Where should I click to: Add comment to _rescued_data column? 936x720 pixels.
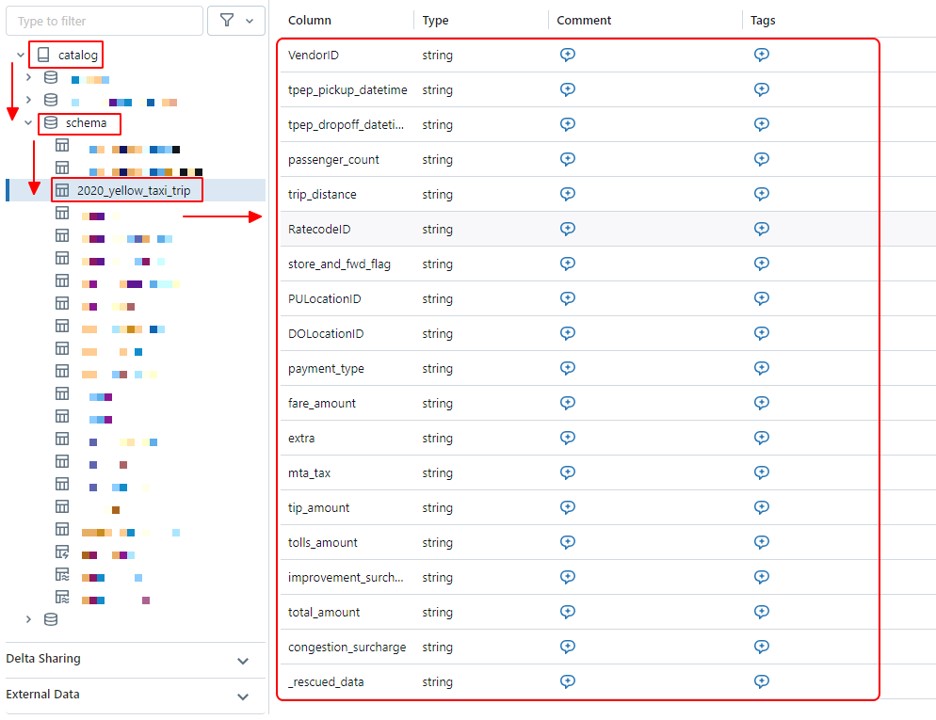click(x=567, y=682)
